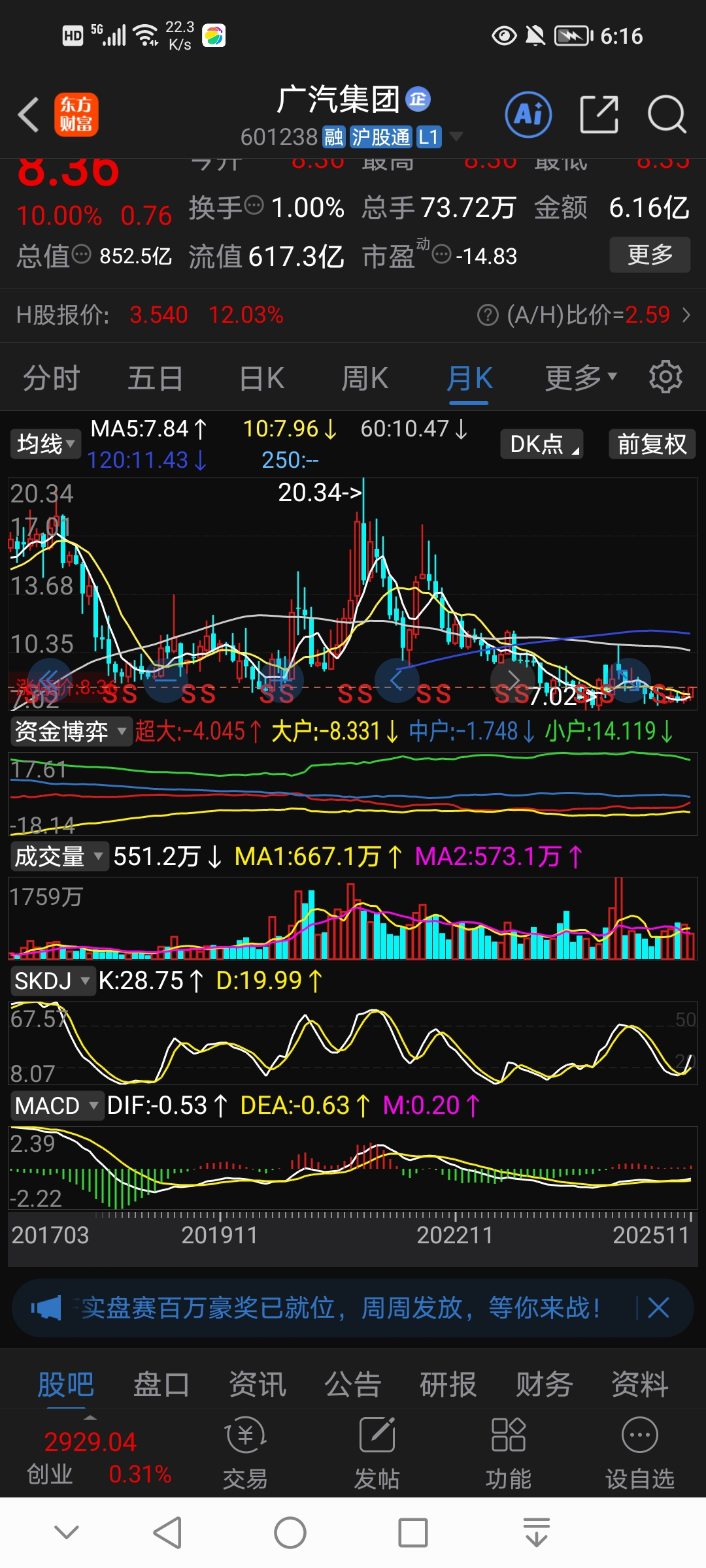Open the 成交量 indicator dropdown

59,856
